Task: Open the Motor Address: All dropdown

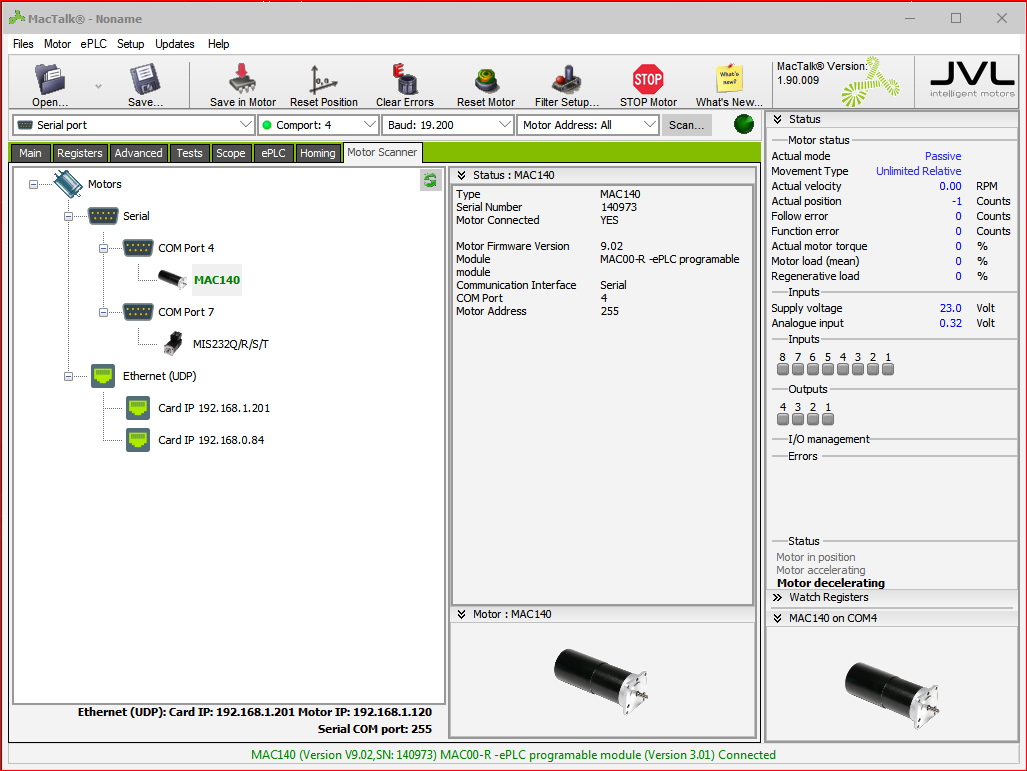Action: pyautogui.click(x=588, y=124)
